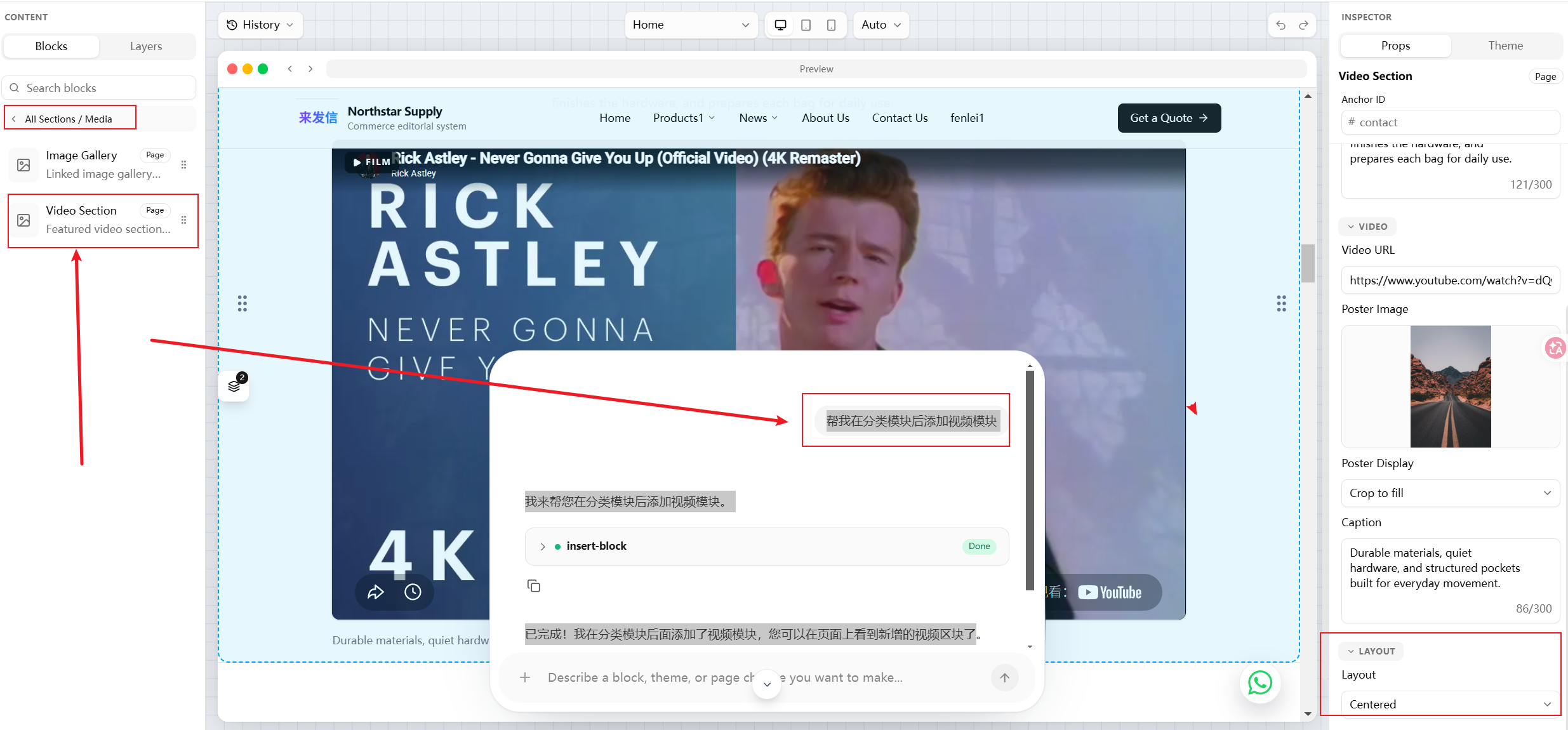Open History dropdown
1568x730 pixels.
(x=260, y=25)
